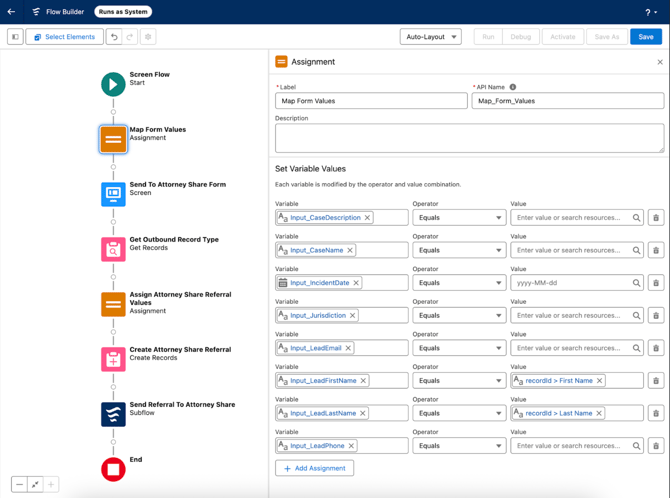
Task: Select the Send Referral To Attorney Share subflow icon
Action: pyautogui.click(x=113, y=414)
